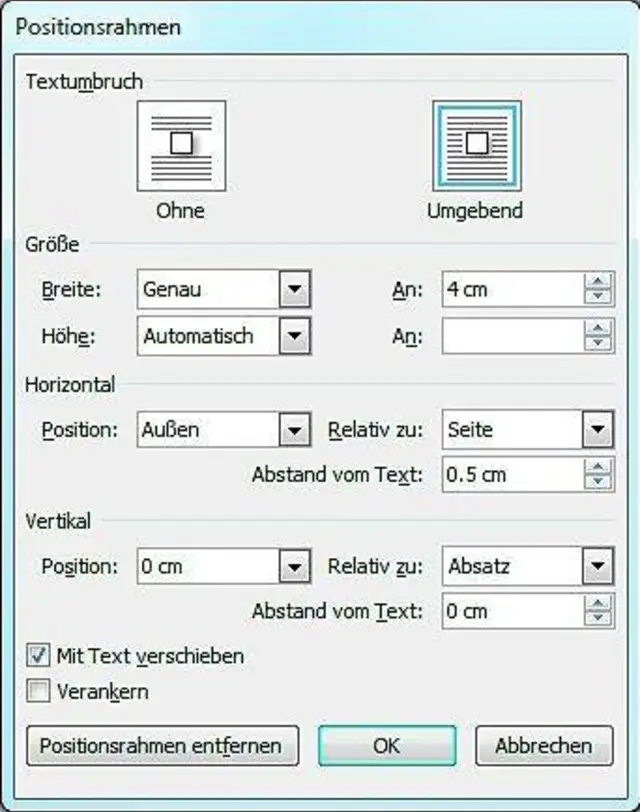This screenshot has width=640, height=812.
Task: Decrease vertical Abstand vom Text spinner
Action: [x=598, y=617]
